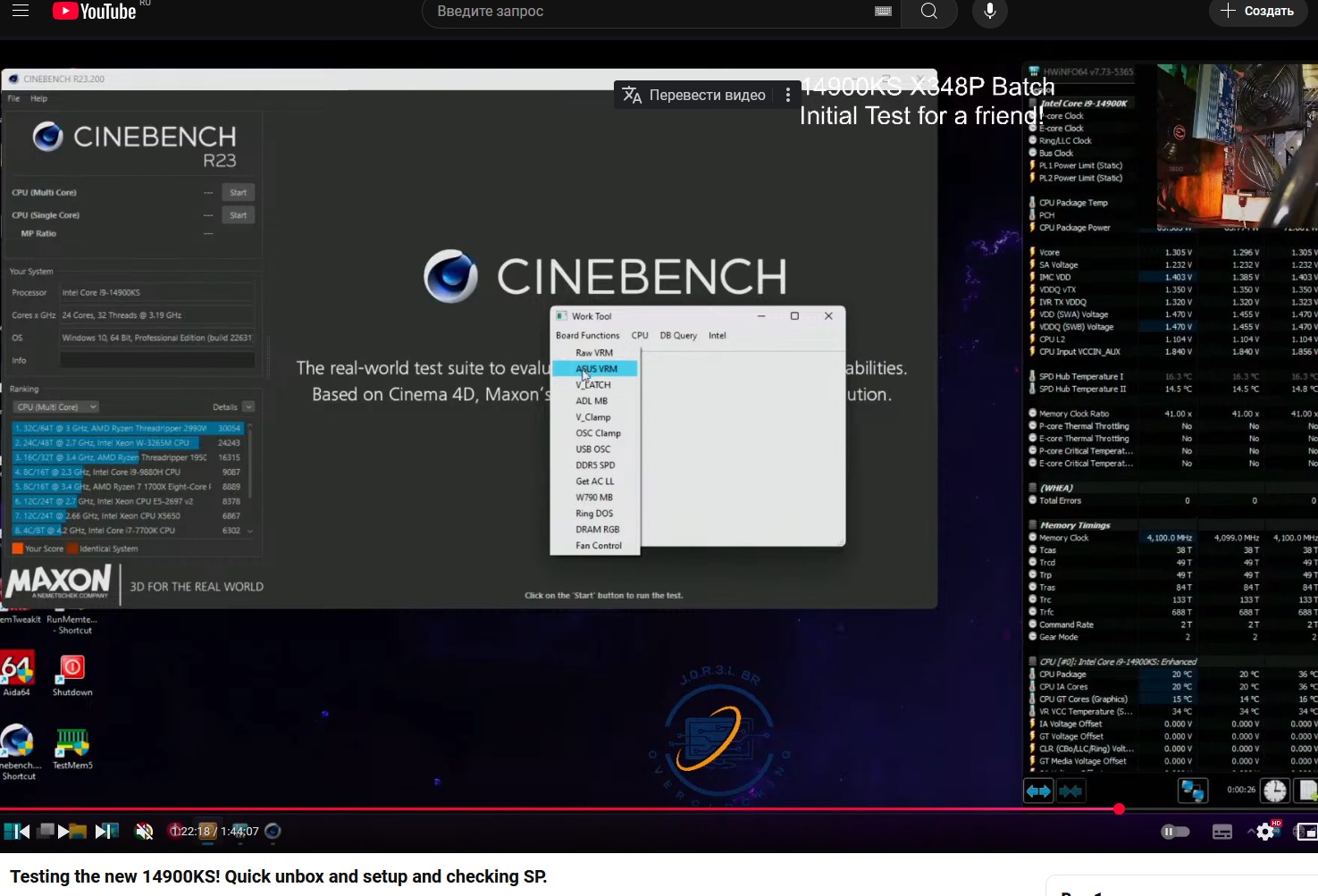Seek to a later point on the grey progress bar
Screen dimensions: 1318x896
coord(1221,809)
